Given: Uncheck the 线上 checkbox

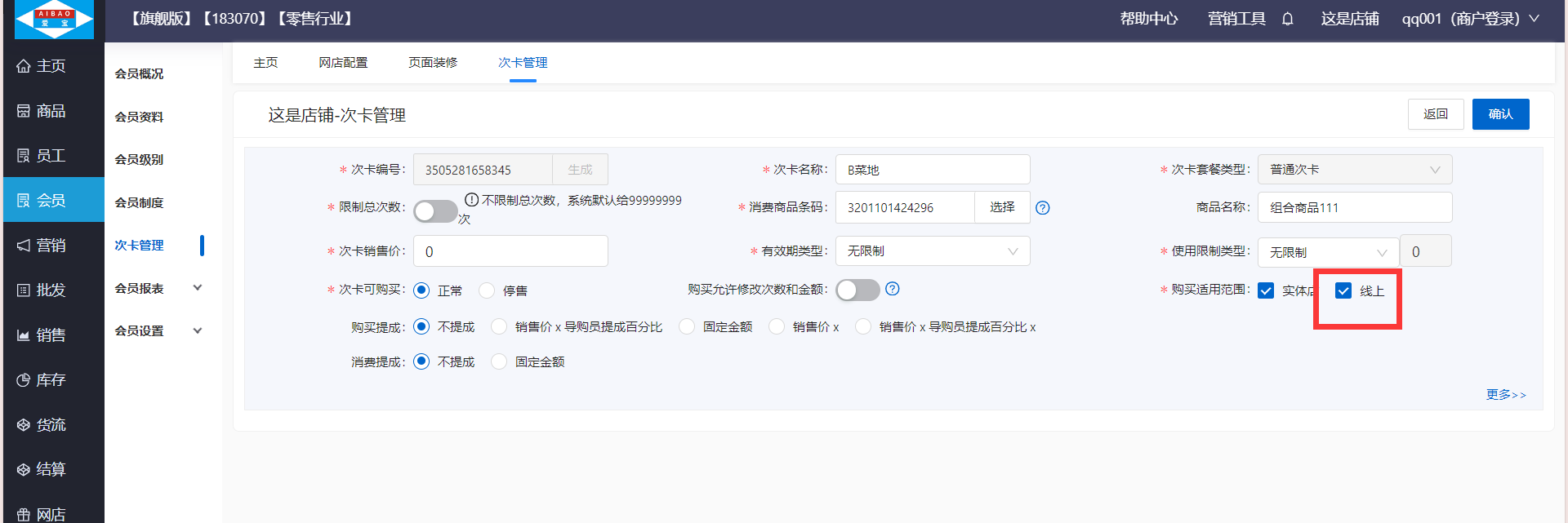Looking at the screenshot, I should tap(1343, 291).
